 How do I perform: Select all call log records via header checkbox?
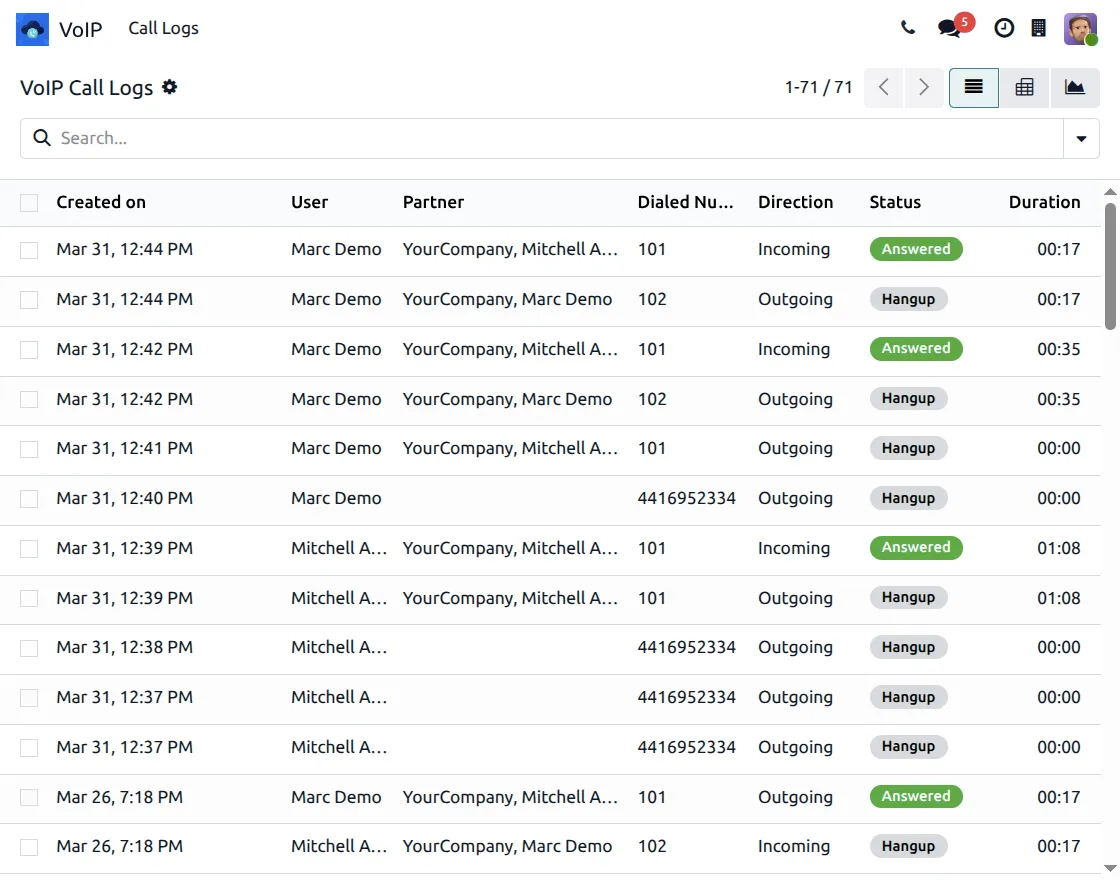point(29,202)
